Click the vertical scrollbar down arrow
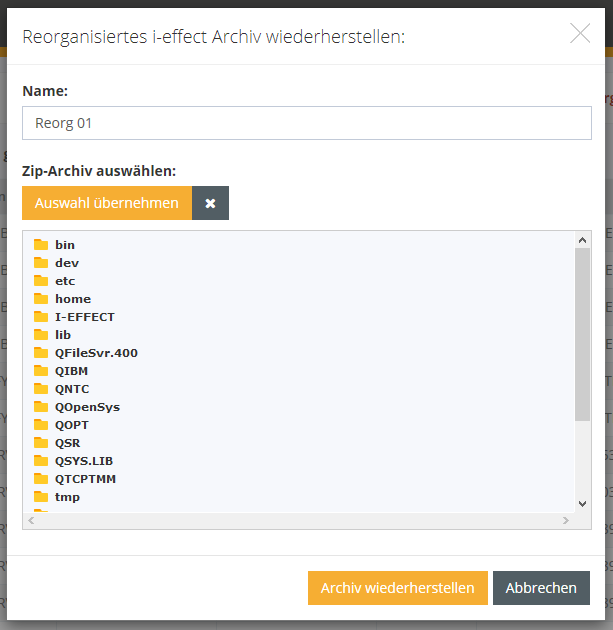613x630 pixels. point(583,503)
